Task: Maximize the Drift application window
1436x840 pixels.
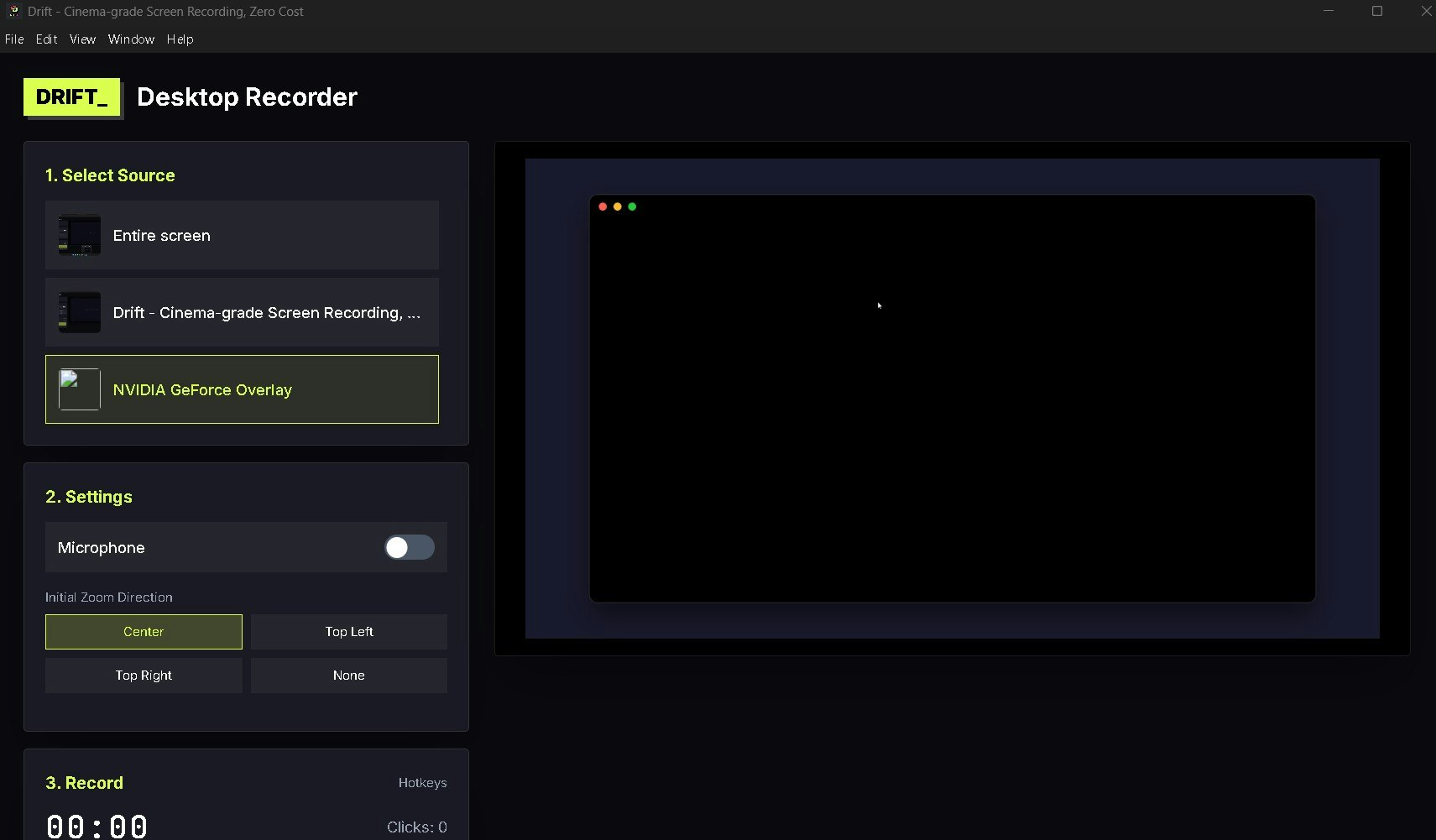Action: click(x=1377, y=11)
